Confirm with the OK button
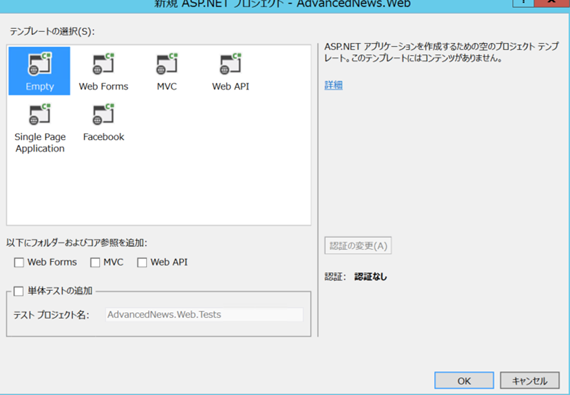 pos(464,381)
